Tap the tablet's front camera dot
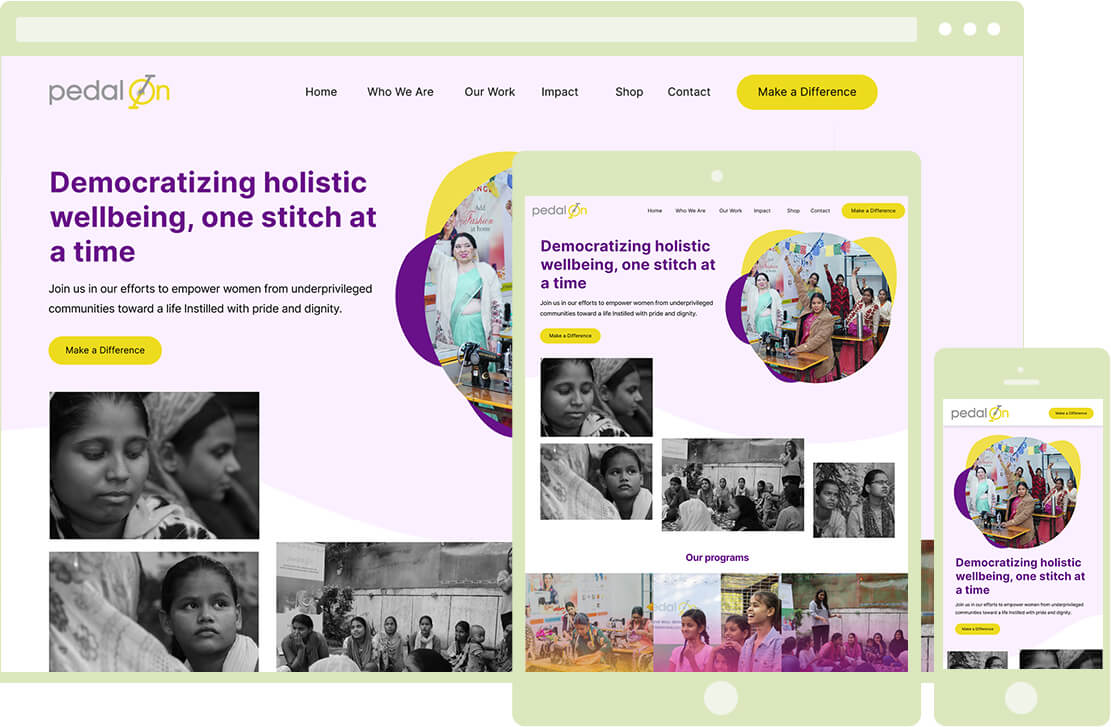1111x727 pixels. pyautogui.click(x=716, y=176)
